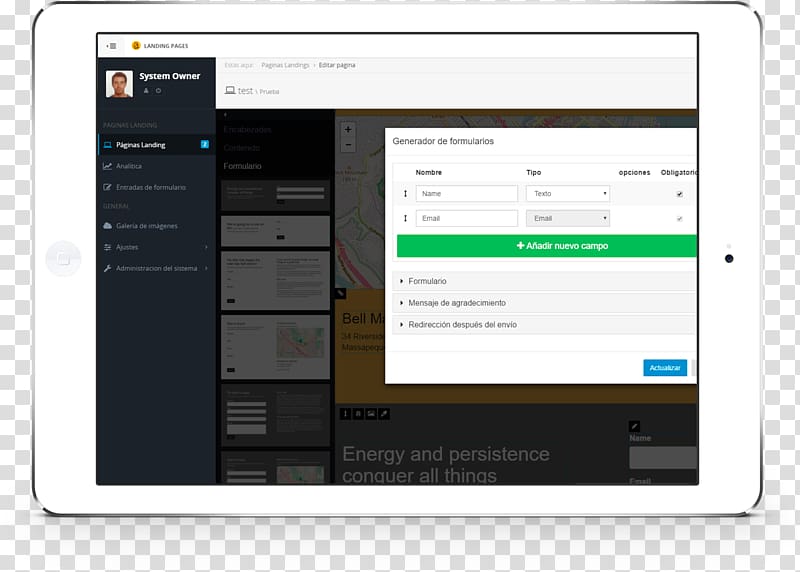Click the edit pencil icon below the map
Viewport: 800px width, 572px height.
(x=340, y=294)
